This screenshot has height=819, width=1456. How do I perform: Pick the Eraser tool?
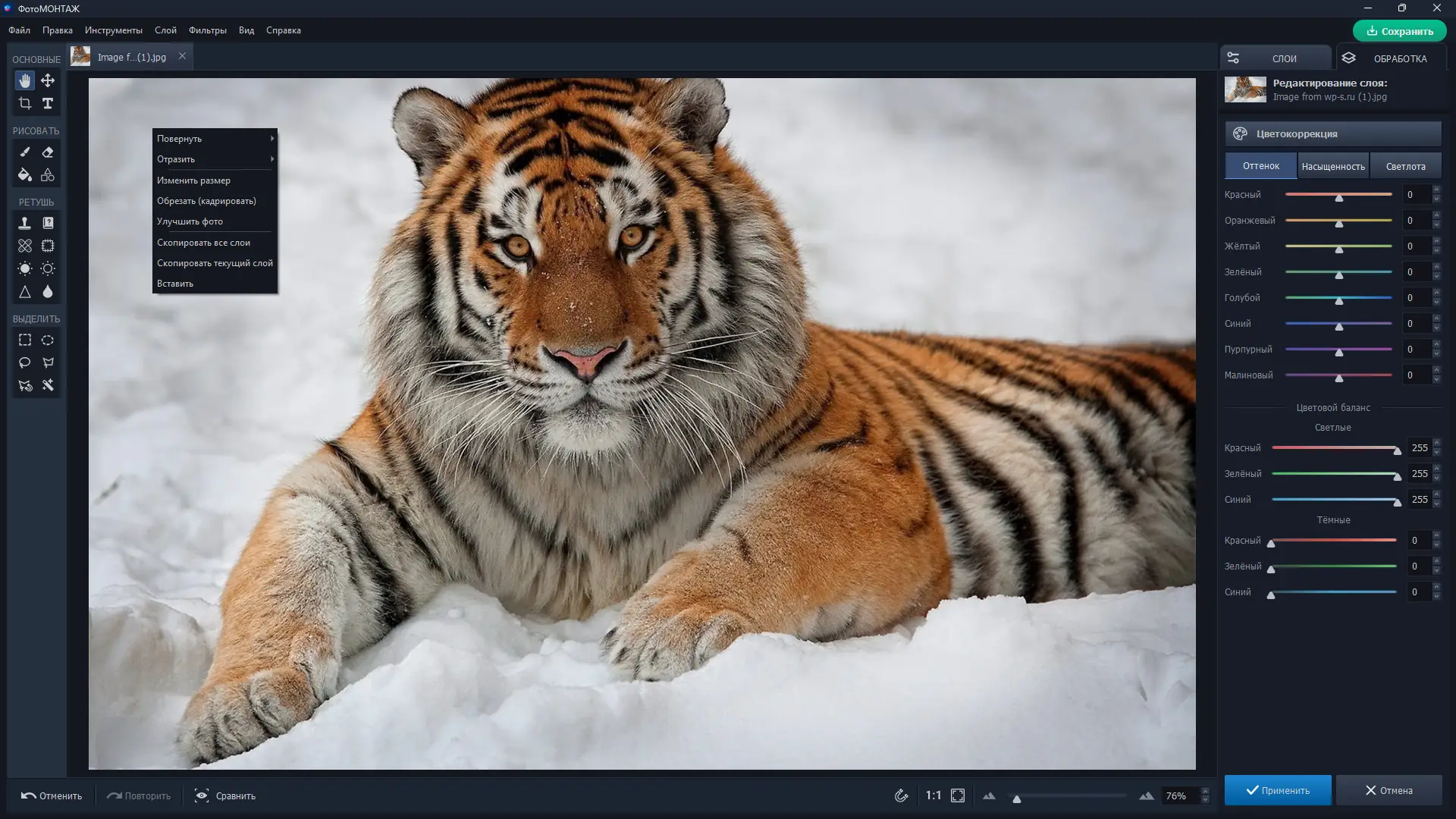tap(48, 152)
